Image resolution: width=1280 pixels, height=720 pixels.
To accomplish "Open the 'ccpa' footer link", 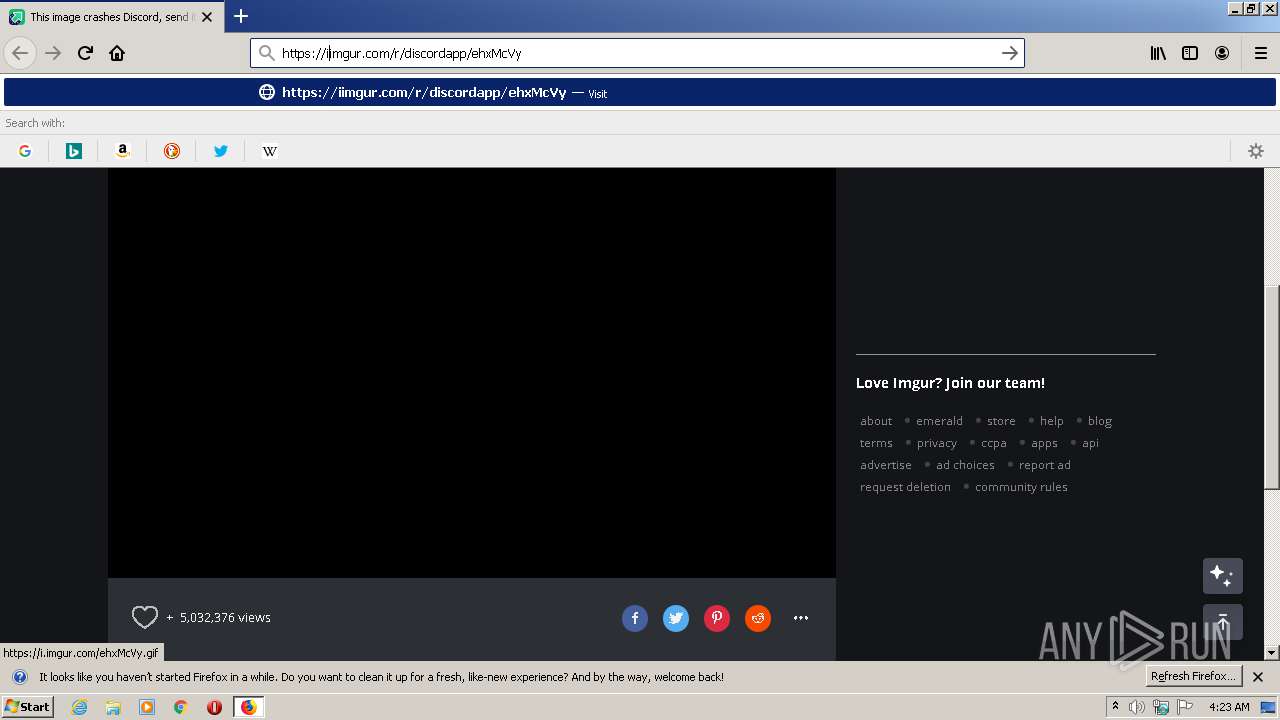I will (994, 443).
